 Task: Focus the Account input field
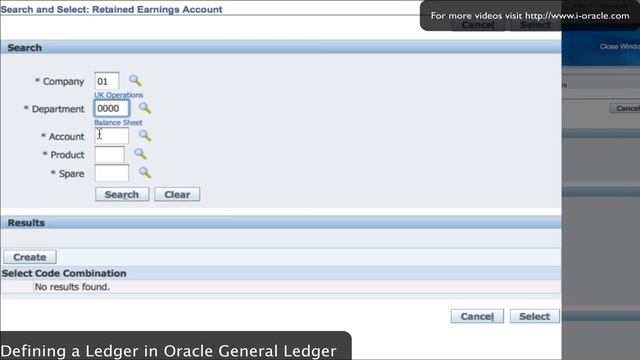(112, 136)
